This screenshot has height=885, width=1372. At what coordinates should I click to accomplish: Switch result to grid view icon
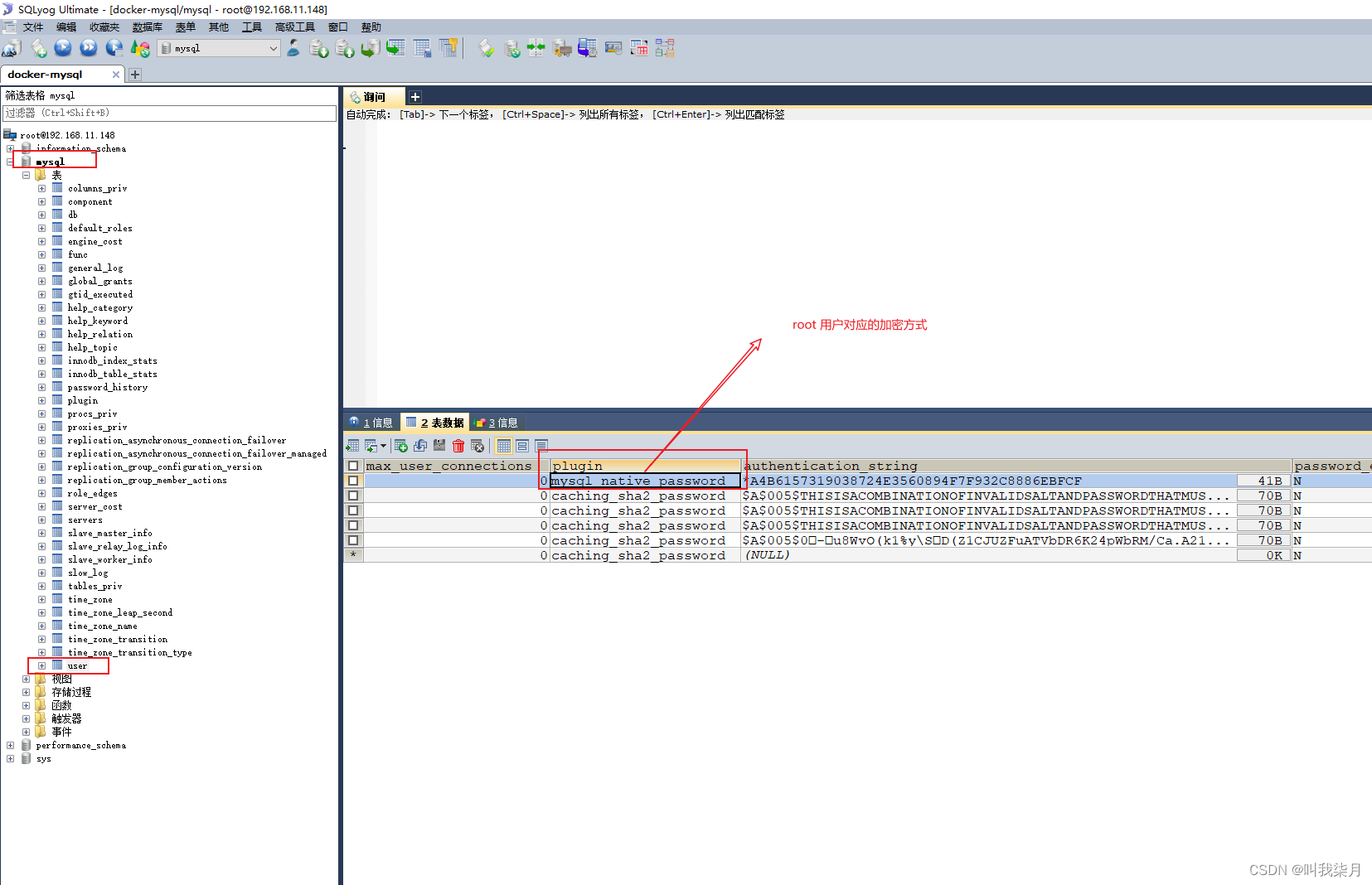(x=504, y=446)
